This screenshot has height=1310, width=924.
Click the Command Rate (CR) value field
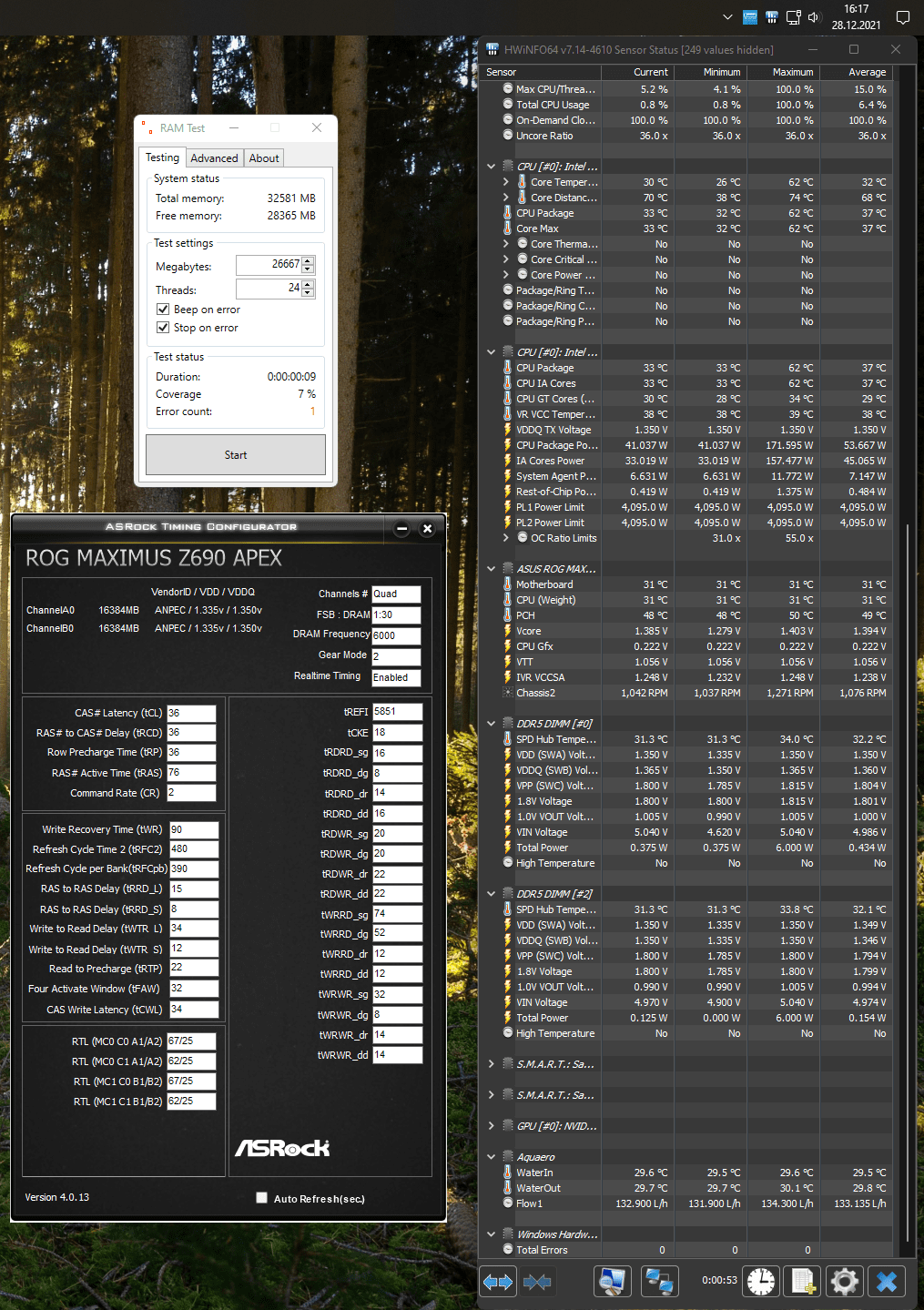click(191, 793)
